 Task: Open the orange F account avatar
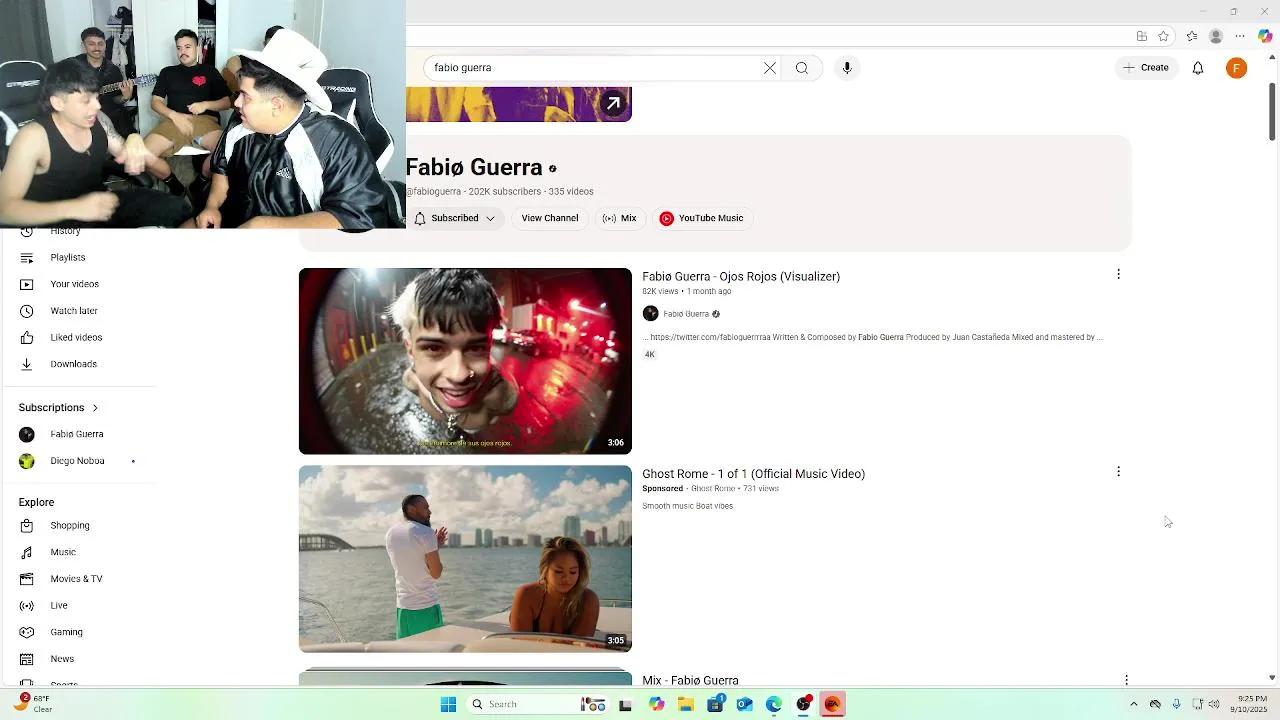pos(1237,68)
